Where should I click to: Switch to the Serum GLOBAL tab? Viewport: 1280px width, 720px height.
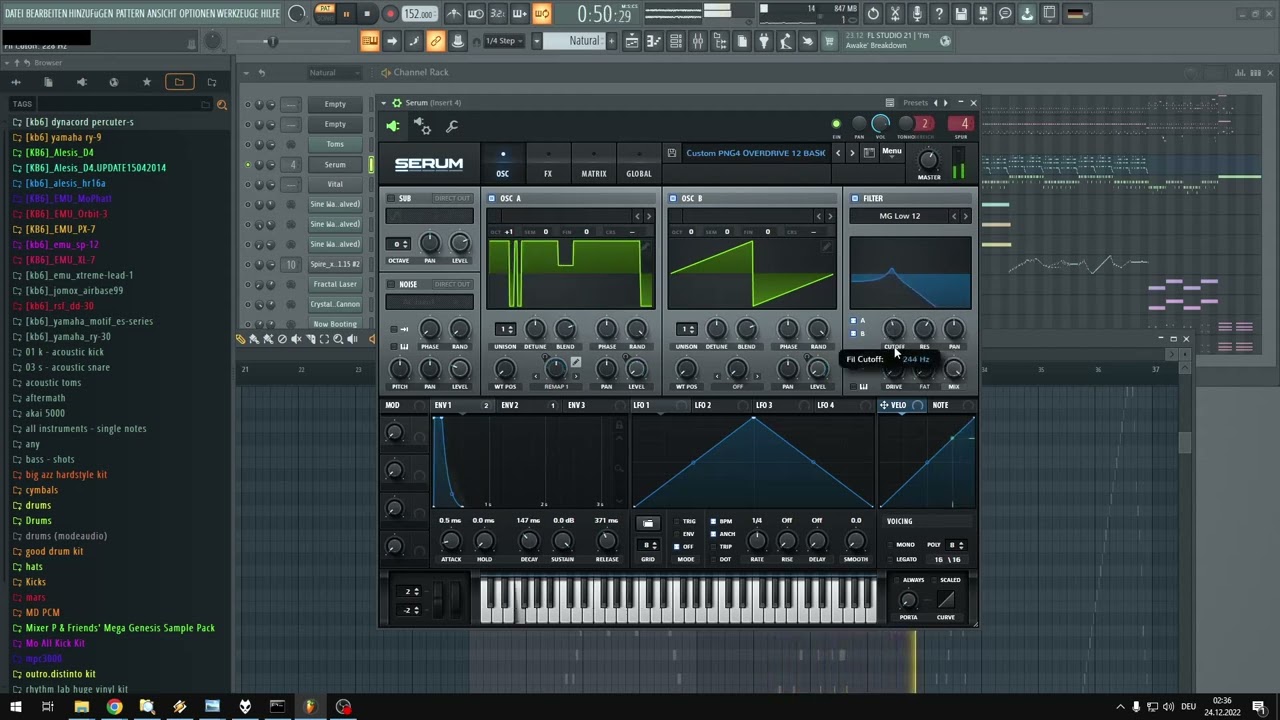pyautogui.click(x=639, y=165)
